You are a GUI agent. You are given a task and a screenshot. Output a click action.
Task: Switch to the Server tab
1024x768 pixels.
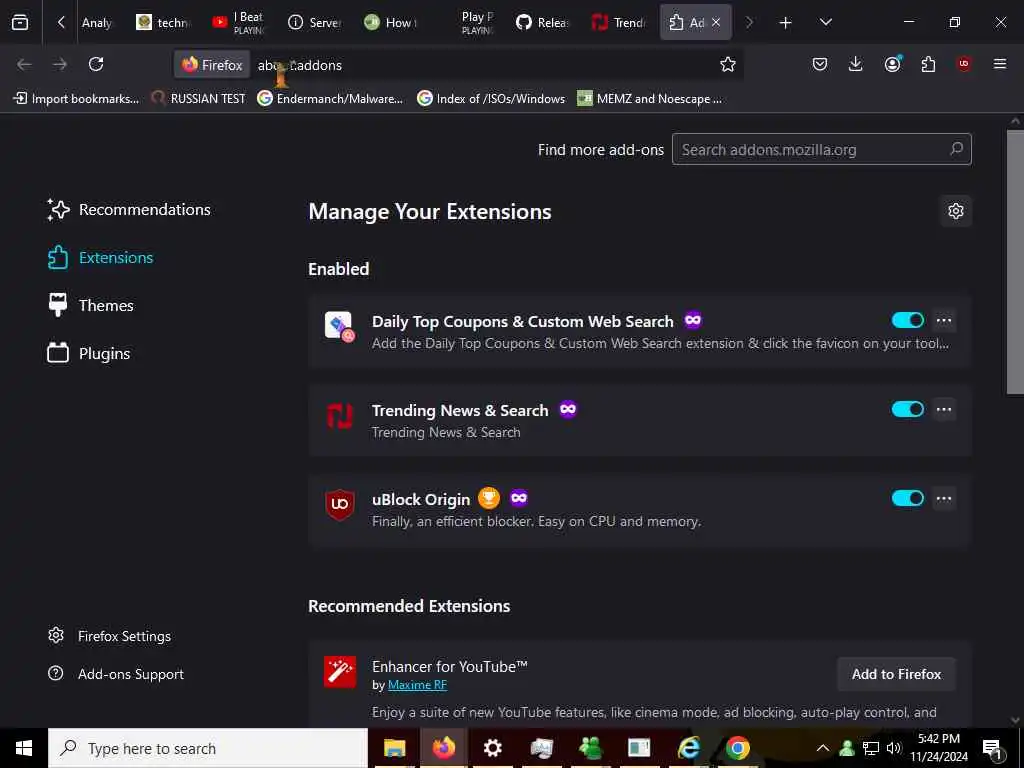point(315,23)
